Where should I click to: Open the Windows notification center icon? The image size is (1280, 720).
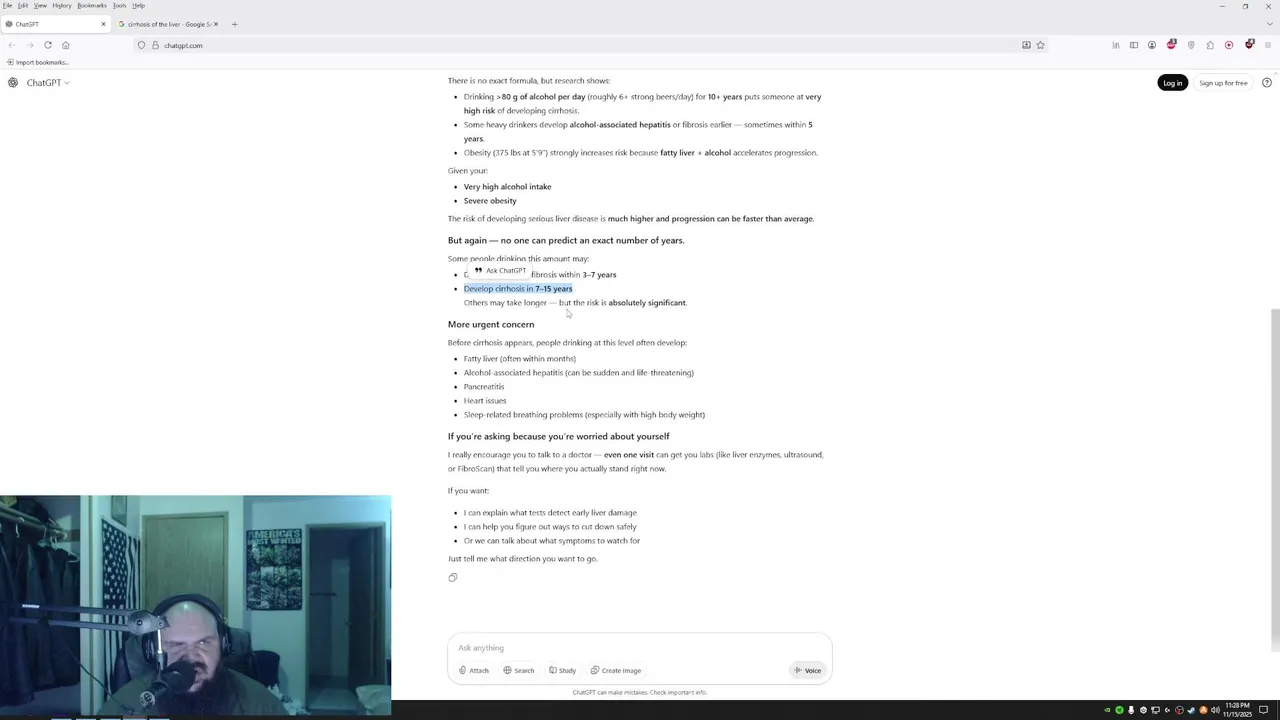[x=1263, y=710]
